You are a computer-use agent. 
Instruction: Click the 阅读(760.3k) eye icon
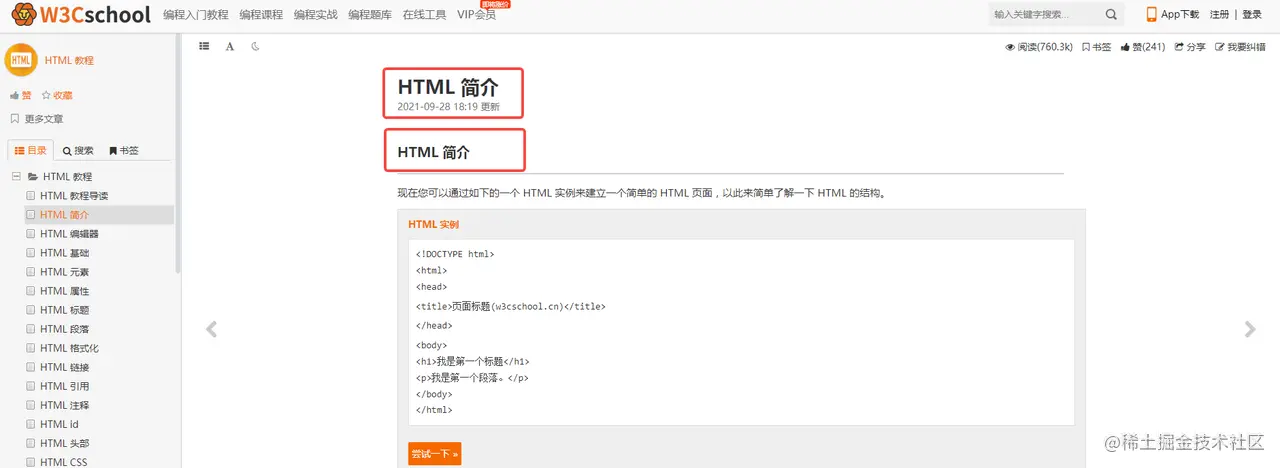[1010, 47]
